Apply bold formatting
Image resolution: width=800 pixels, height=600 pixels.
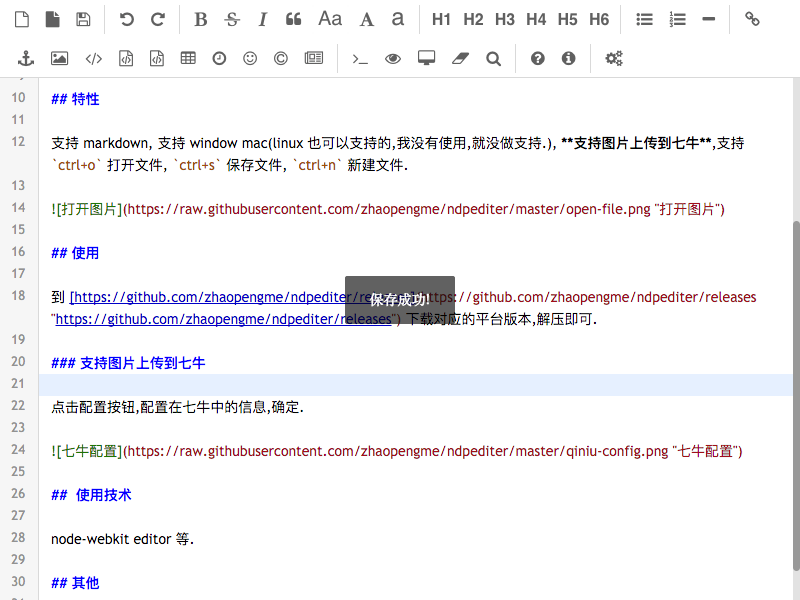[x=201, y=19]
